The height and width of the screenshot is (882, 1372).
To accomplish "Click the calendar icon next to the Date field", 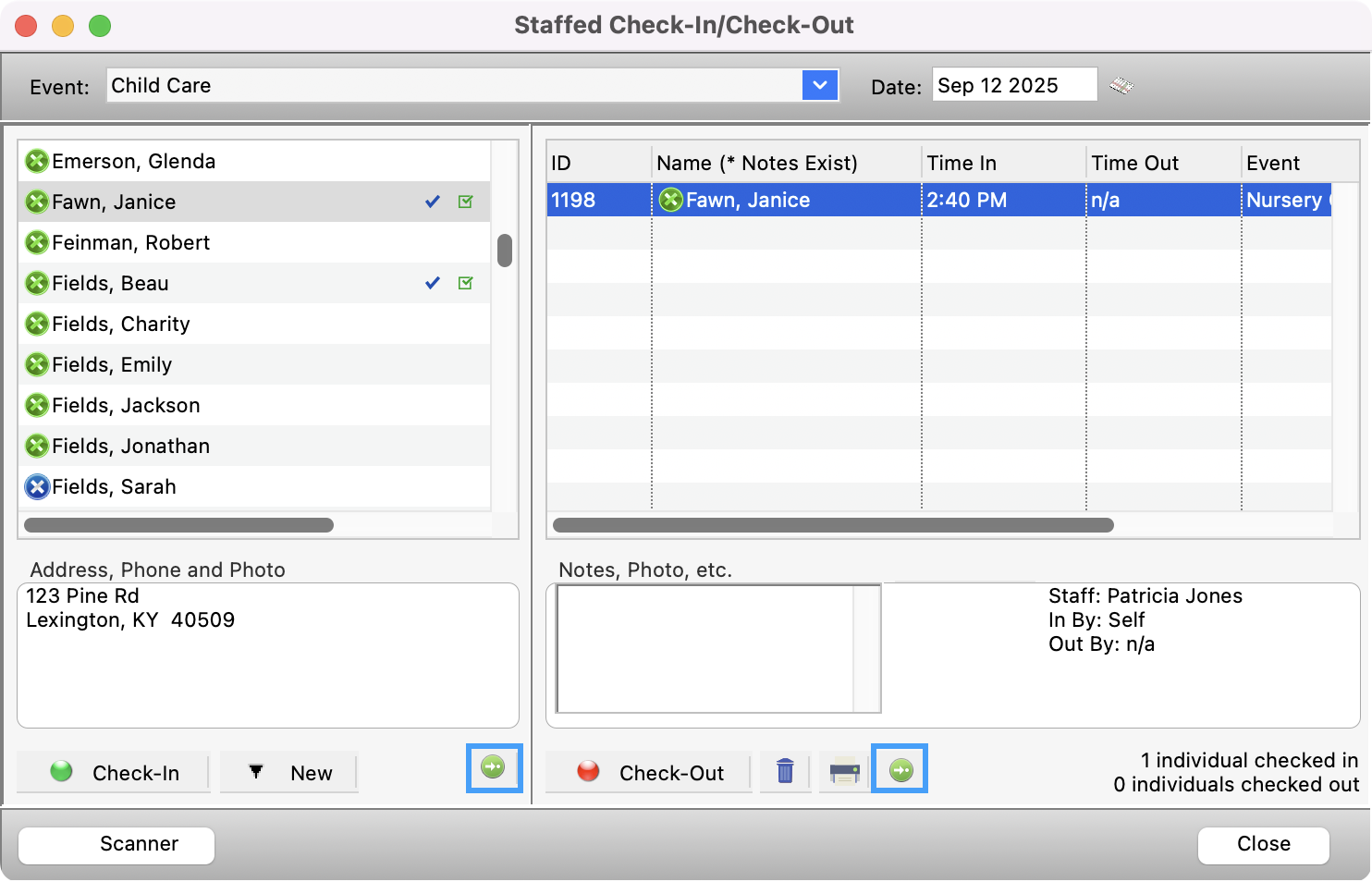I will [x=1121, y=84].
